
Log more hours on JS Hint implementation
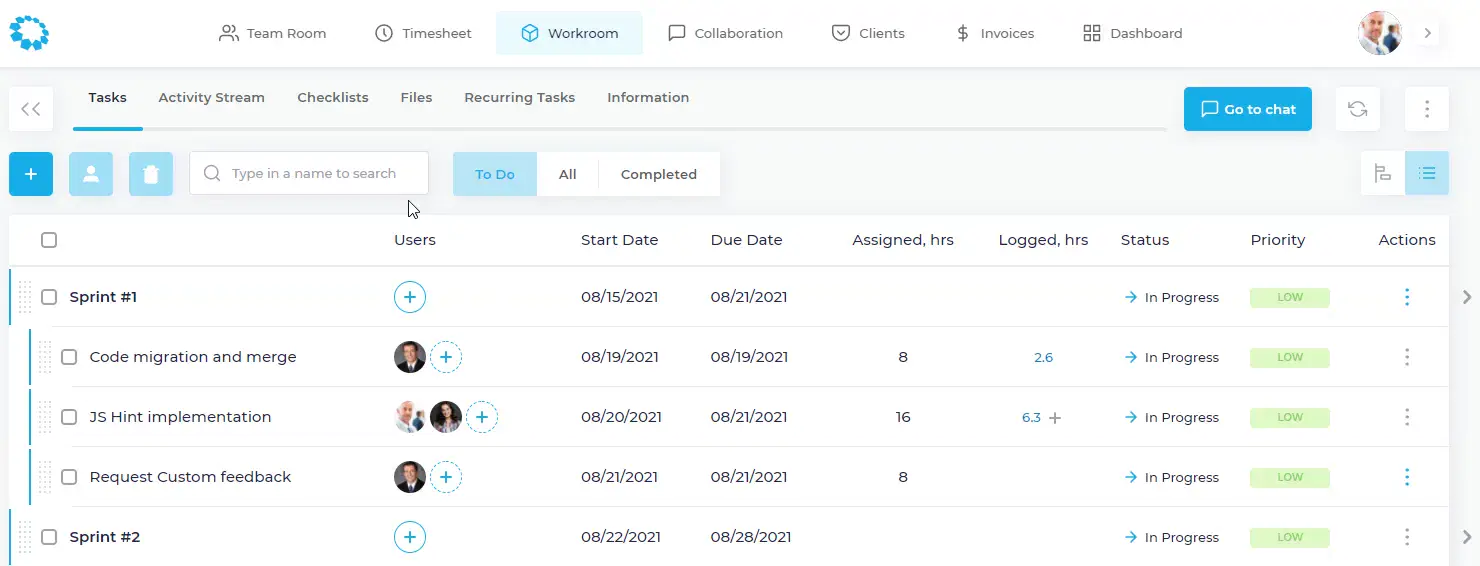coord(1054,418)
